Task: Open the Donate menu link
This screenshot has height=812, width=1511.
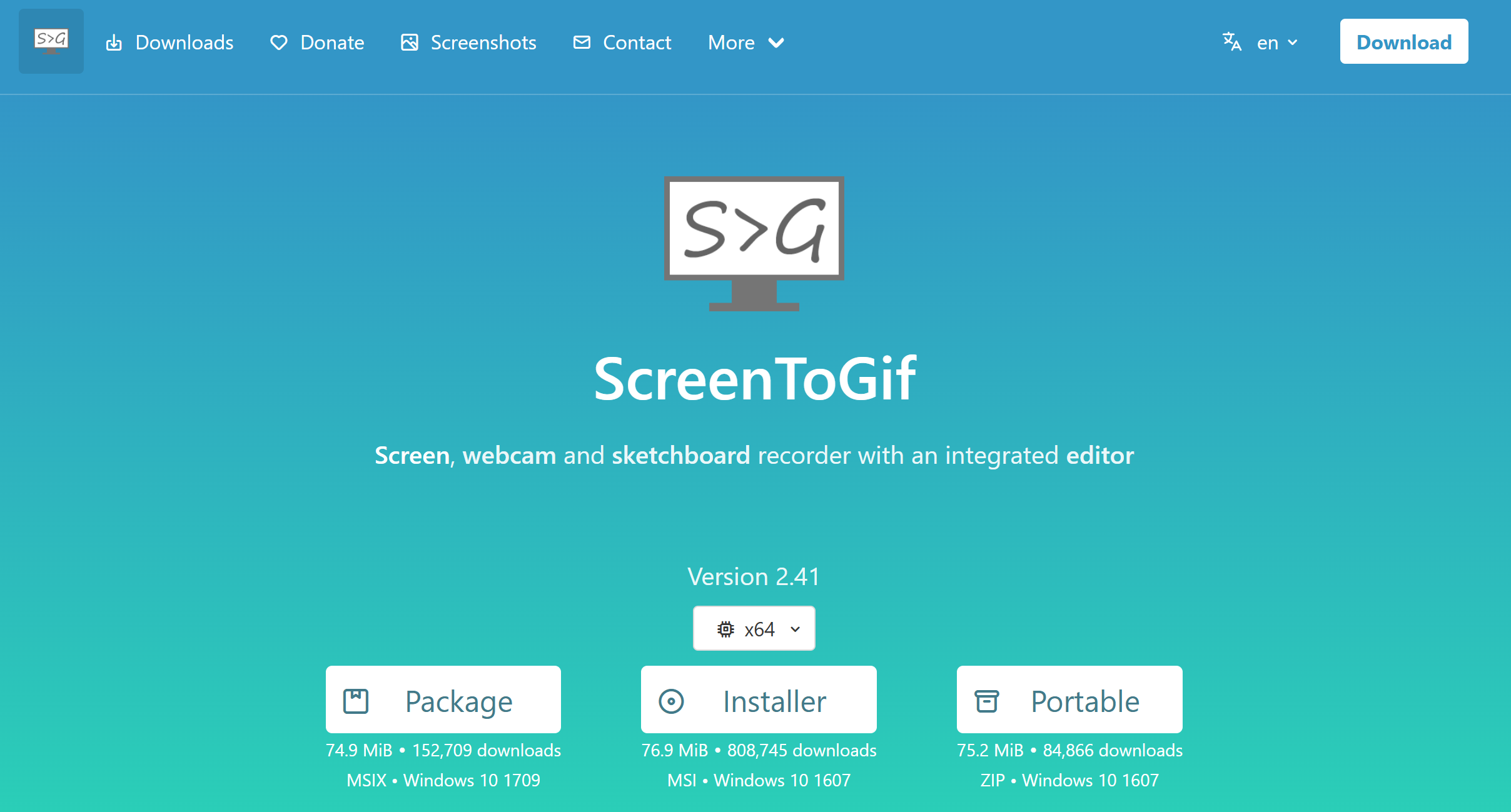Action: (332, 43)
